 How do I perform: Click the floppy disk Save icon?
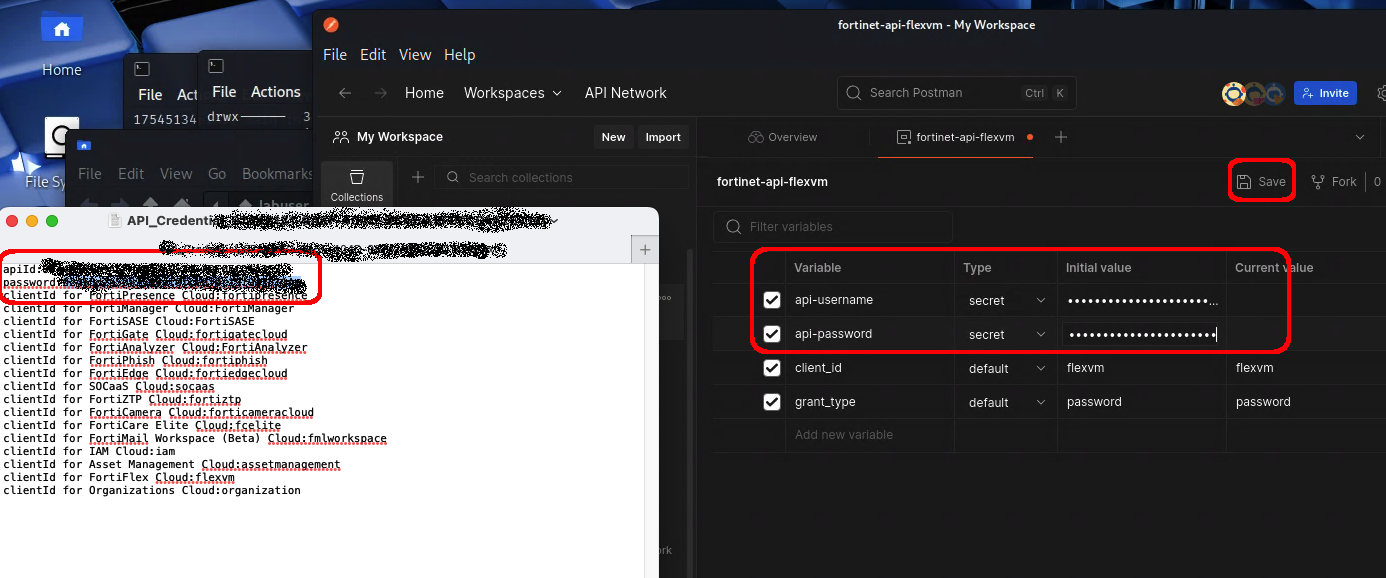1244,182
